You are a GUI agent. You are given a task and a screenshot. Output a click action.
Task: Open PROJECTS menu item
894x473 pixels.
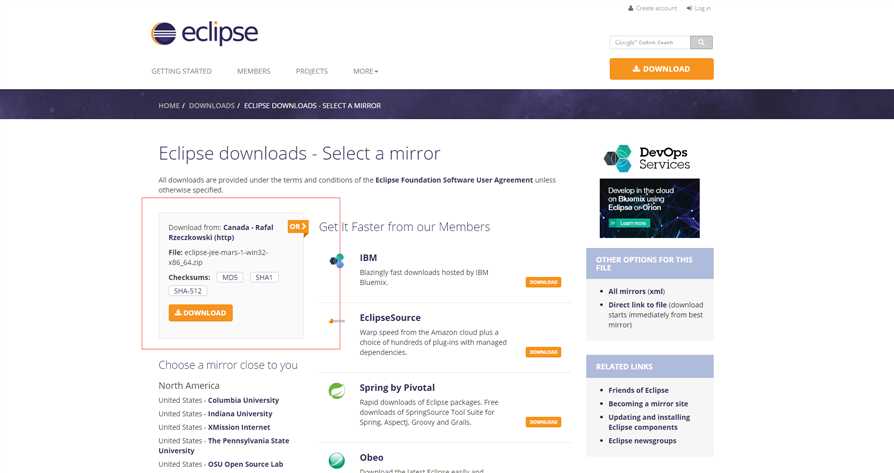312,71
